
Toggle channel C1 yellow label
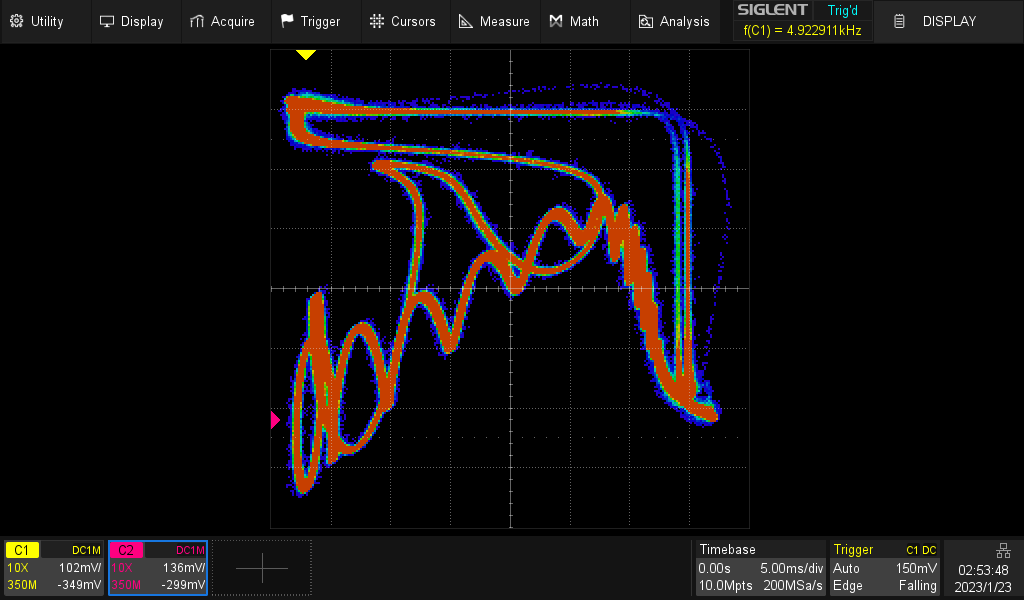pos(22,550)
